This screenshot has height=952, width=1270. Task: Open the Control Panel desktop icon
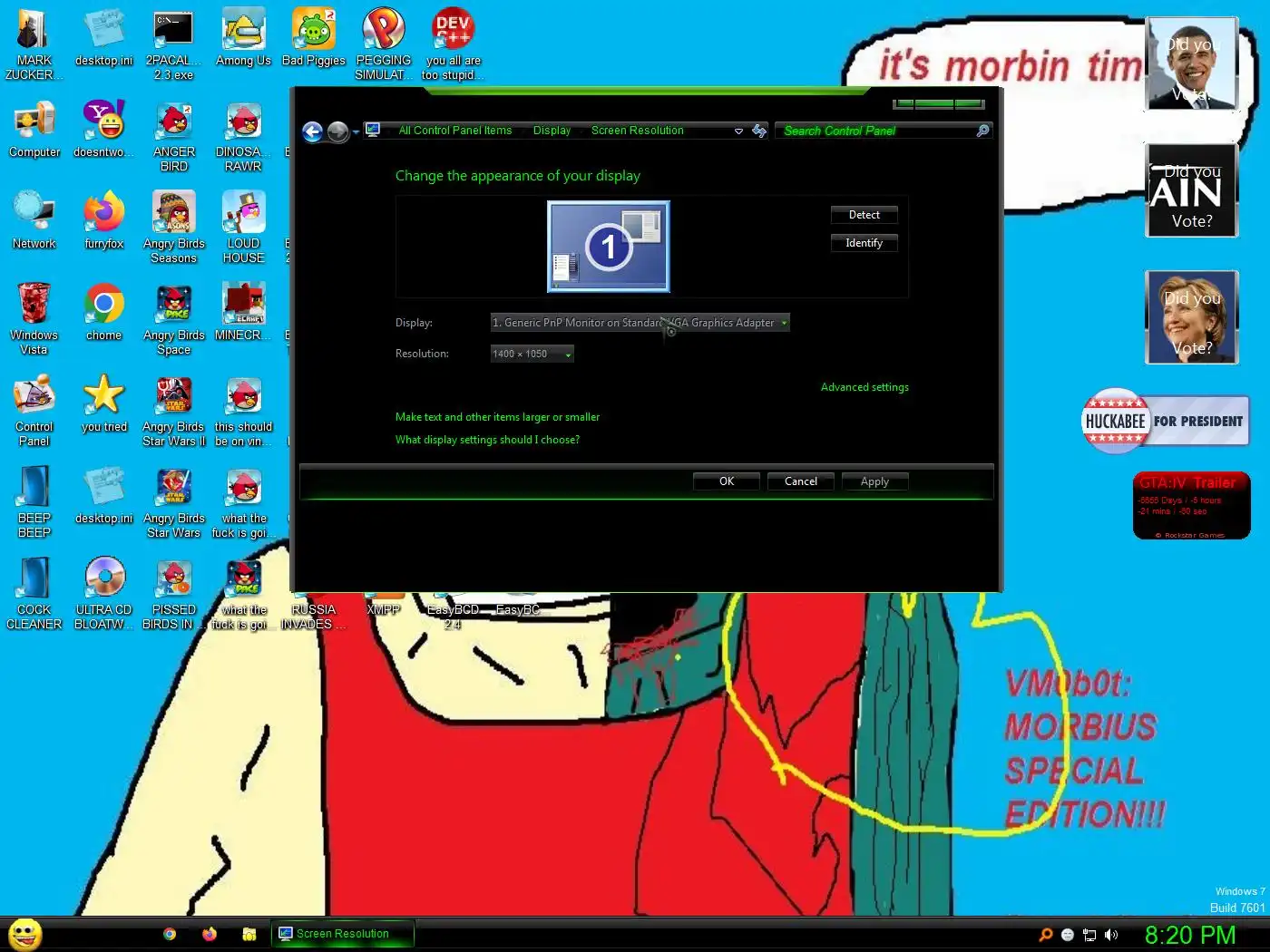pyautogui.click(x=34, y=411)
